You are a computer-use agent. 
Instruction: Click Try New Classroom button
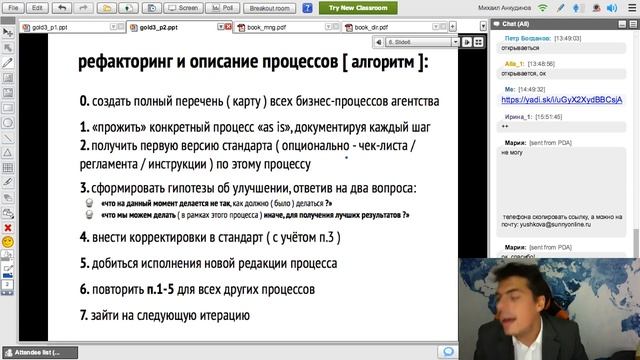[x=358, y=8]
